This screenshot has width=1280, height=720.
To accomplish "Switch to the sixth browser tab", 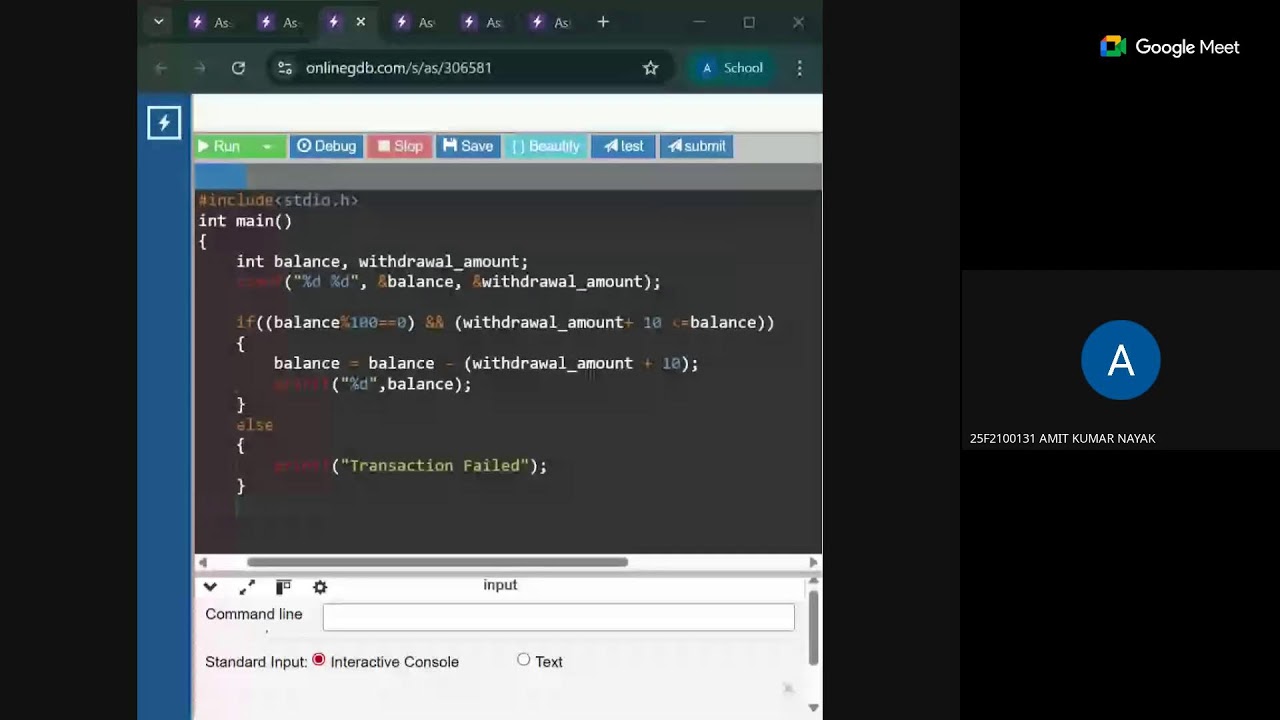I will [550, 22].
